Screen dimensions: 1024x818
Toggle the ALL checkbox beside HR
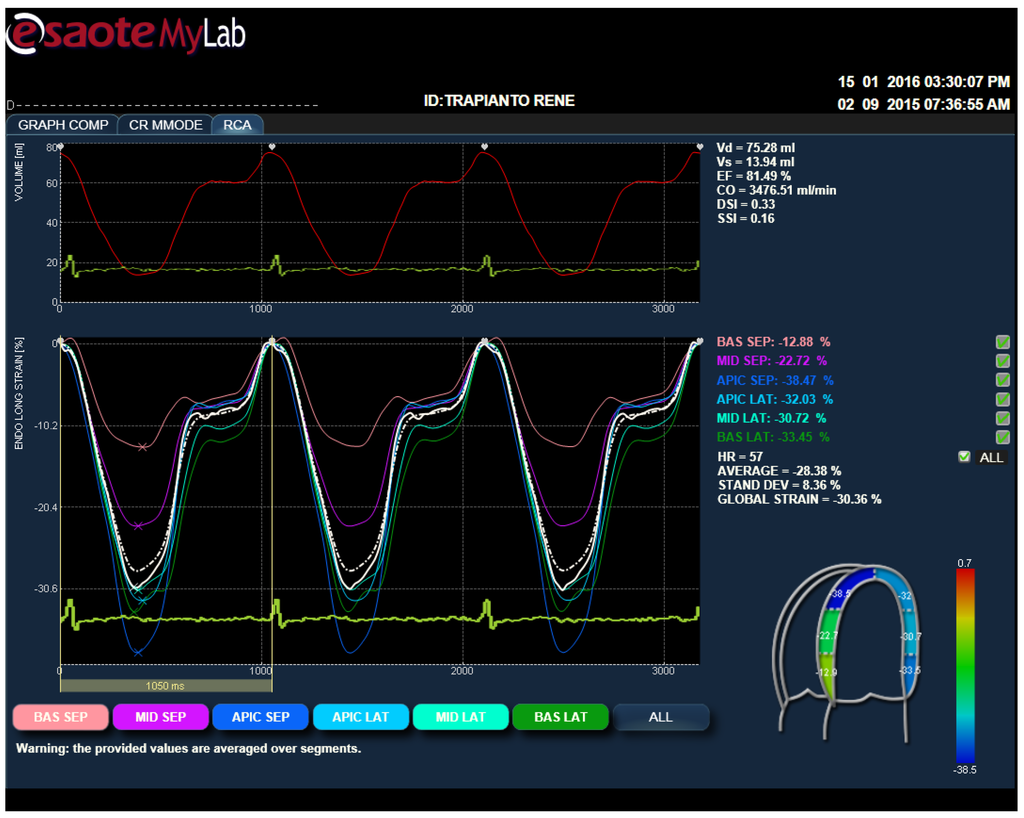pyautogui.click(x=964, y=457)
